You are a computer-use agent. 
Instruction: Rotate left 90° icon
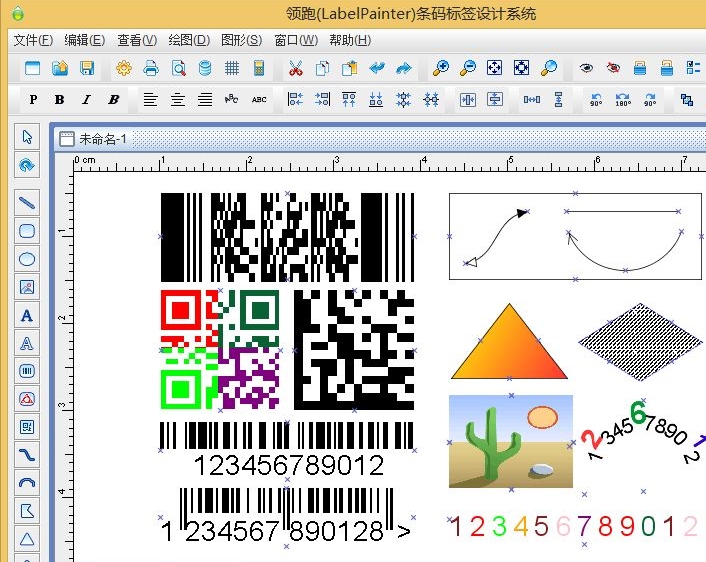coord(596,100)
